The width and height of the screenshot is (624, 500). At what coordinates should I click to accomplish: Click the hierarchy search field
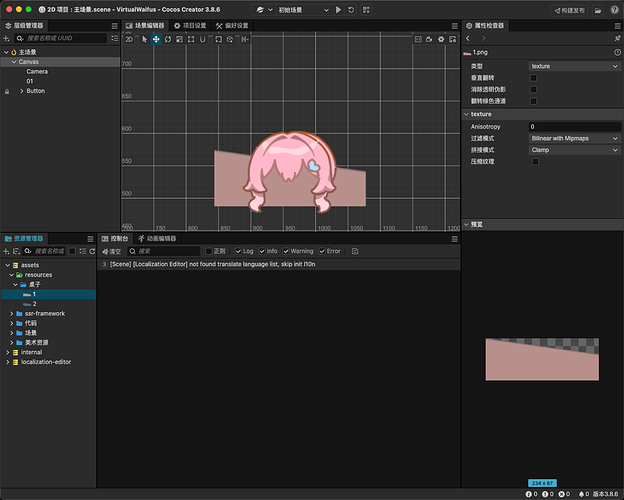[x=61, y=38]
